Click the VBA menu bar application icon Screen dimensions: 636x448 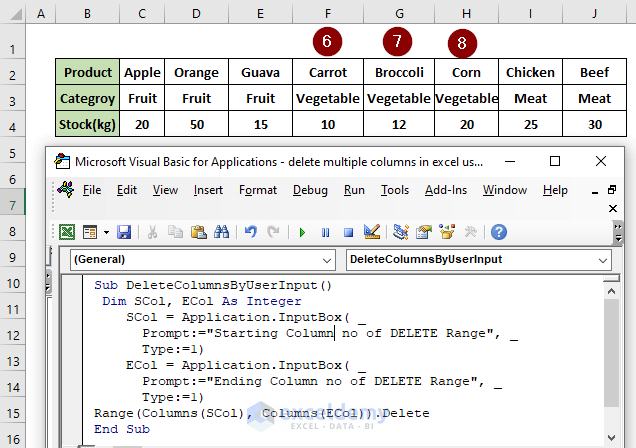tap(66, 189)
